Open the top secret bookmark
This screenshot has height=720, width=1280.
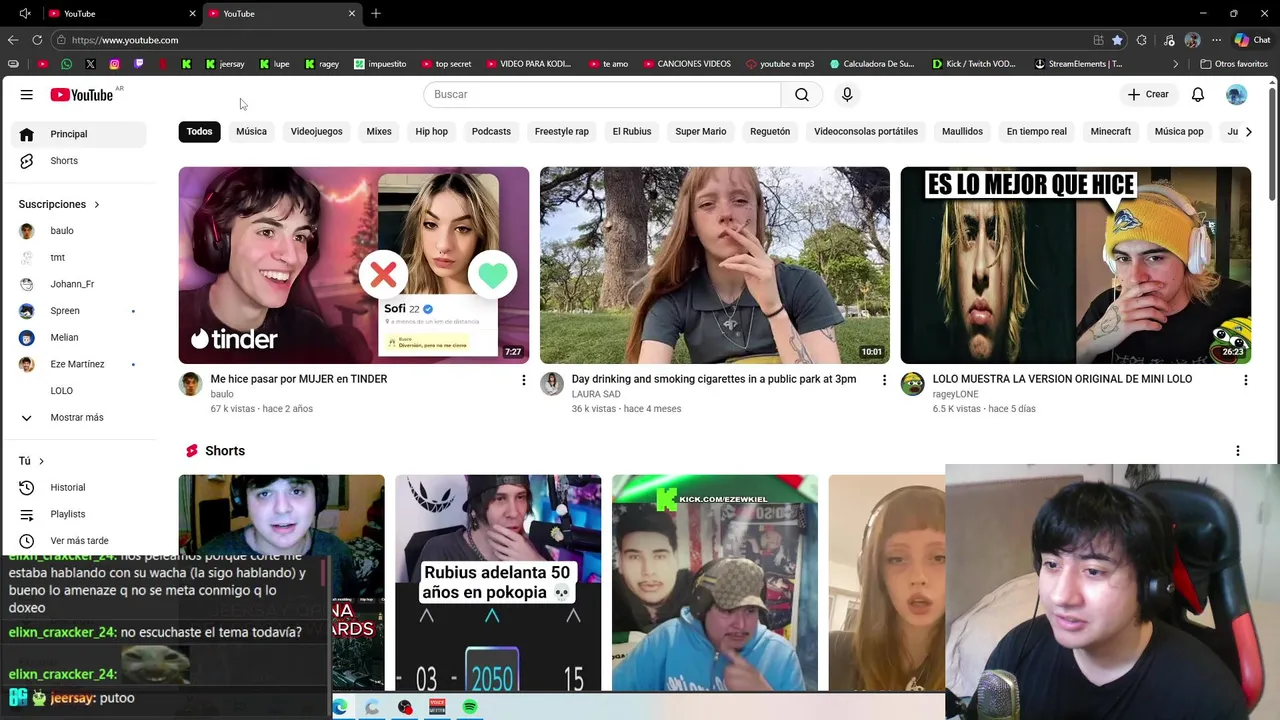446,64
